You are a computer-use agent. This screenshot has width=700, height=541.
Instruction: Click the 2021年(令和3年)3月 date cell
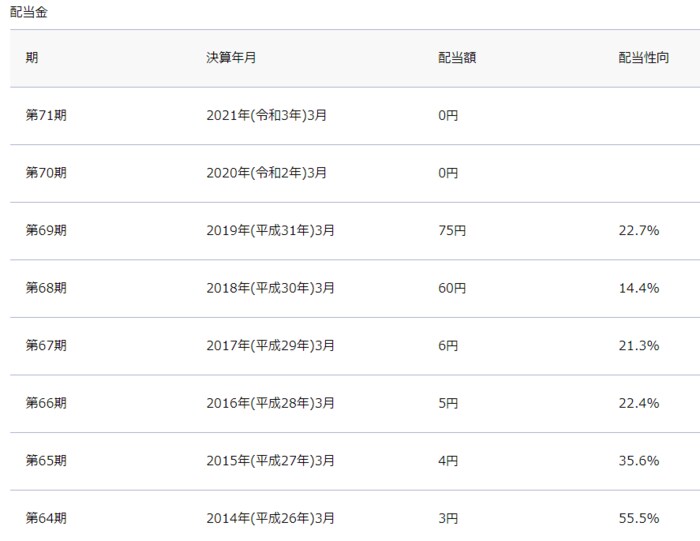click(x=266, y=115)
